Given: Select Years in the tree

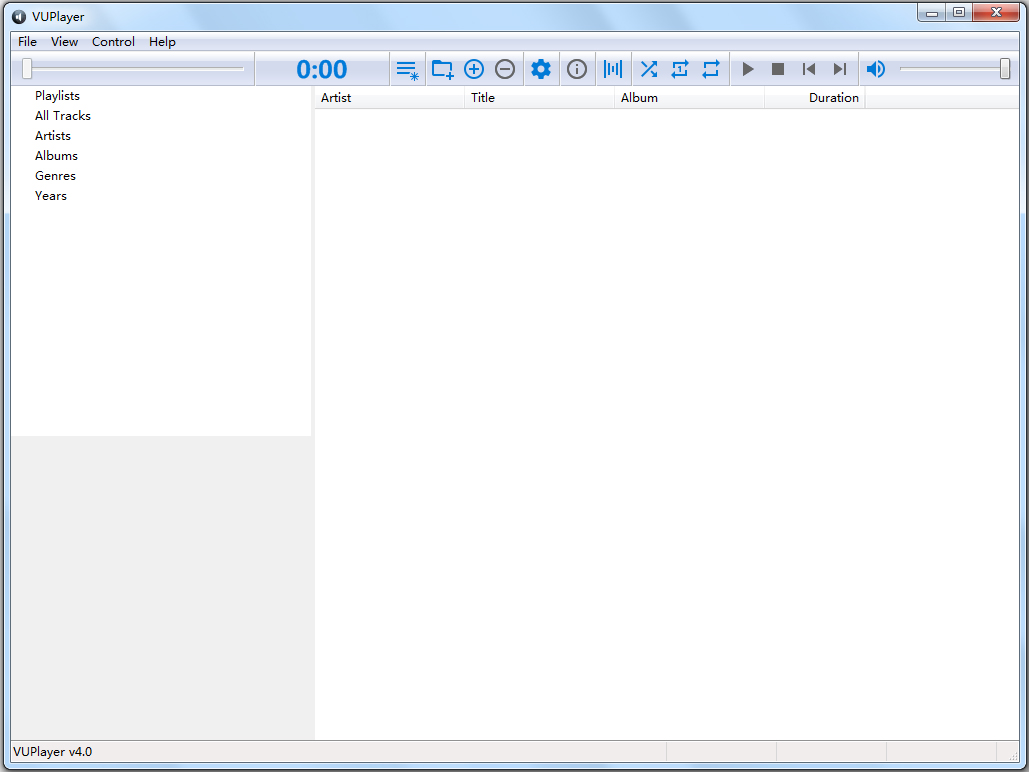Looking at the screenshot, I should (51, 196).
